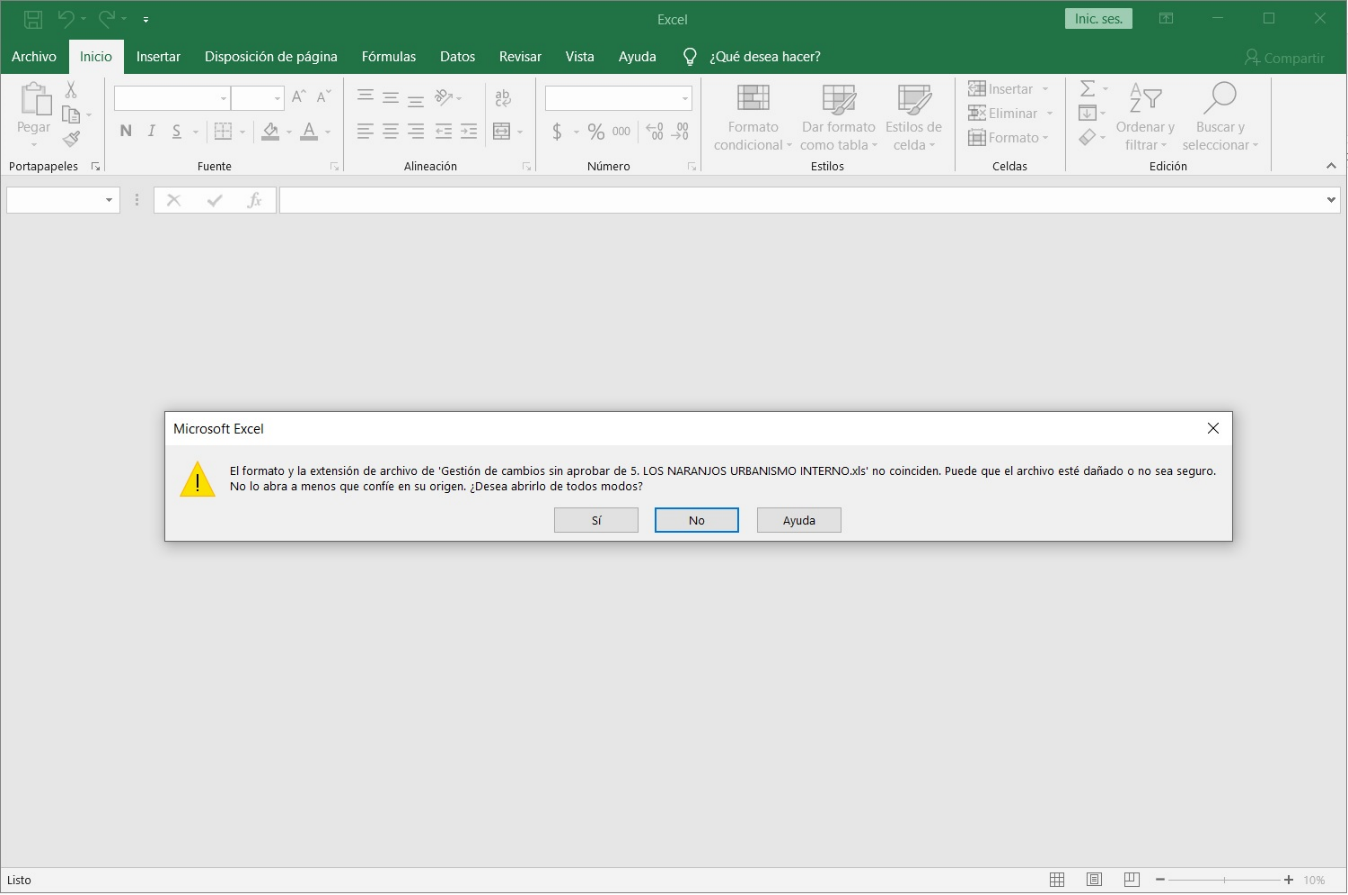Image resolution: width=1348 pixels, height=895 pixels.
Task: Open the Ayuda ribbon tab
Action: tap(637, 57)
